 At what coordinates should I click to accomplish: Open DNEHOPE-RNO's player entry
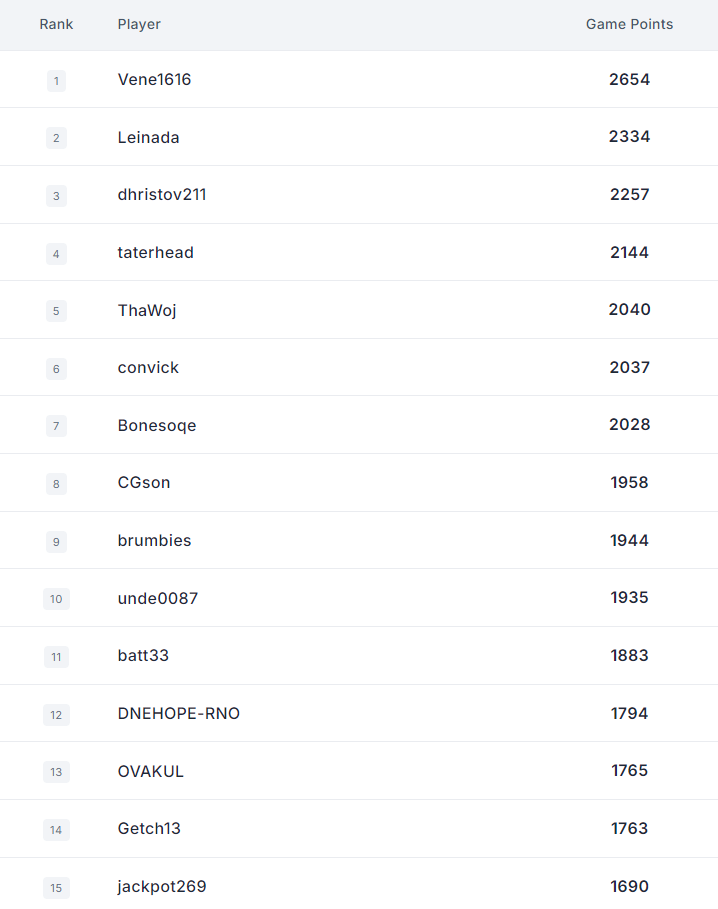[x=178, y=713]
